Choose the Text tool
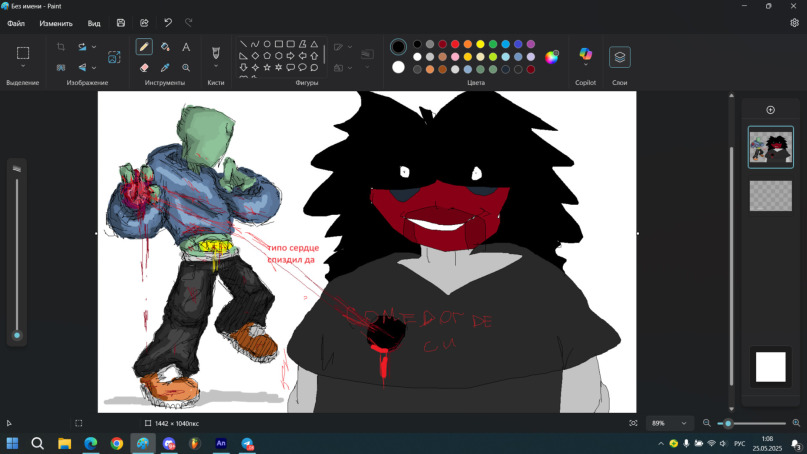807x454 pixels. (x=186, y=47)
